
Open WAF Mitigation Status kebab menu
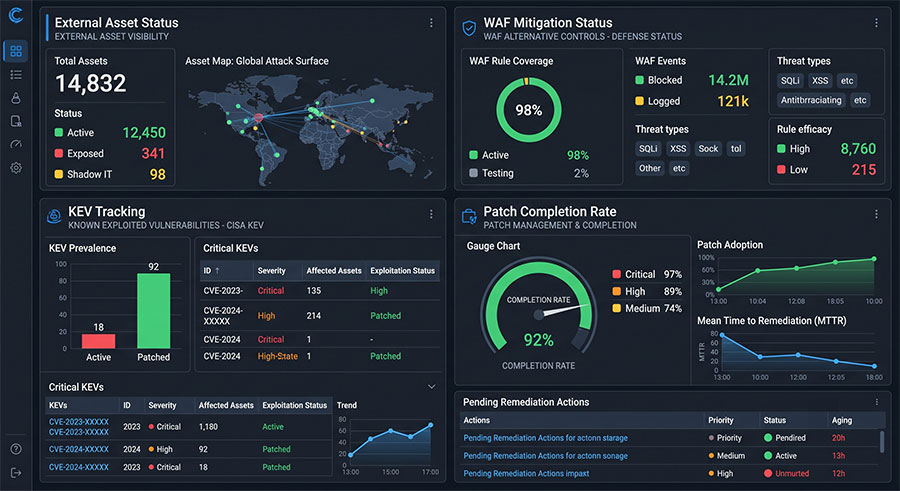pyautogui.click(x=876, y=23)
